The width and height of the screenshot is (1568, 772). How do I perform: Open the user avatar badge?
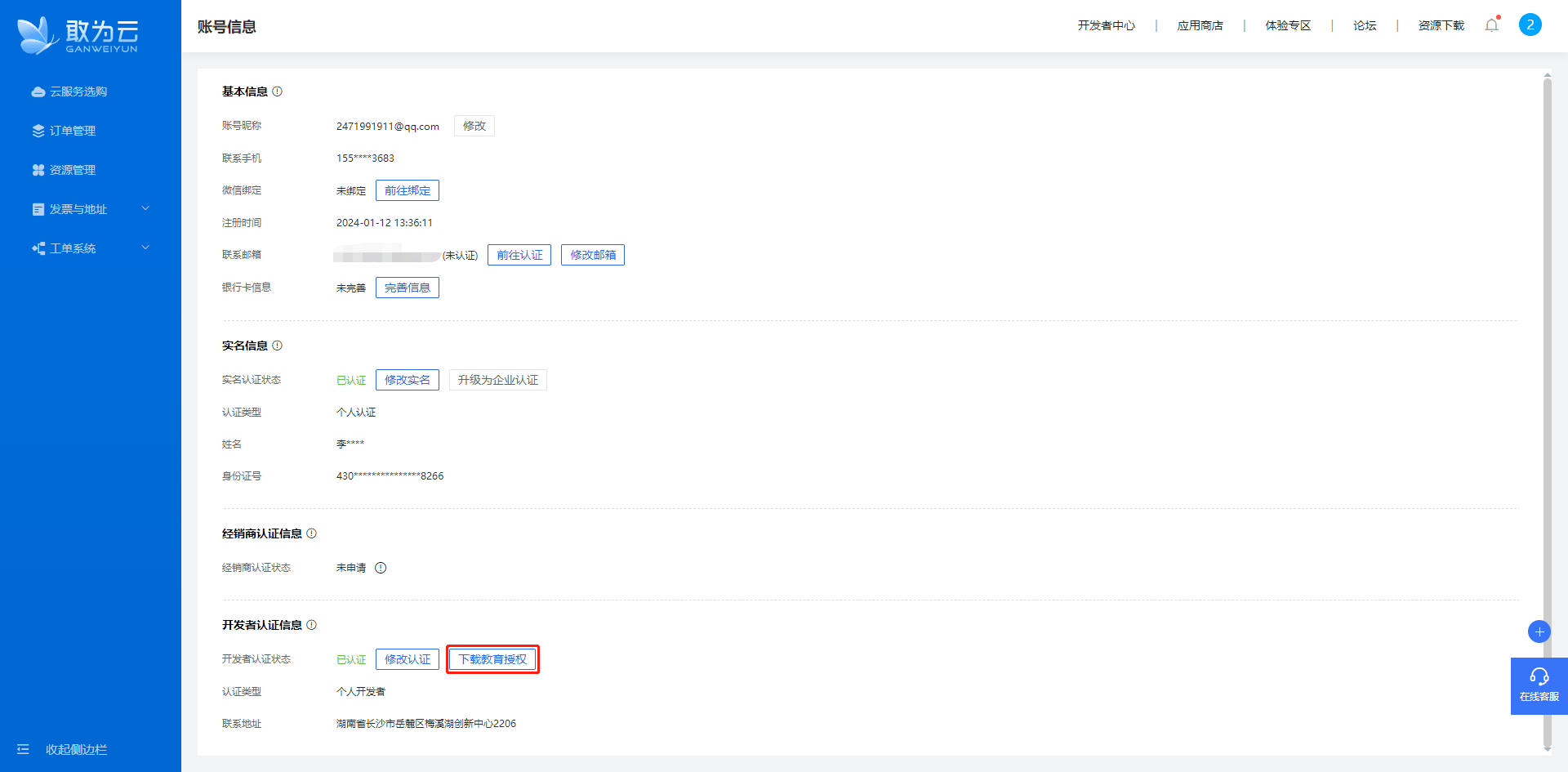tap(1530, 25)
